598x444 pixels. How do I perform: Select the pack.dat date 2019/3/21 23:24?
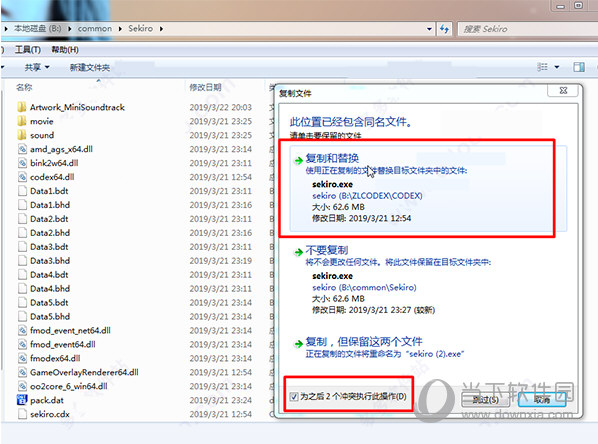pyautogui.click(x=220, y=400)
